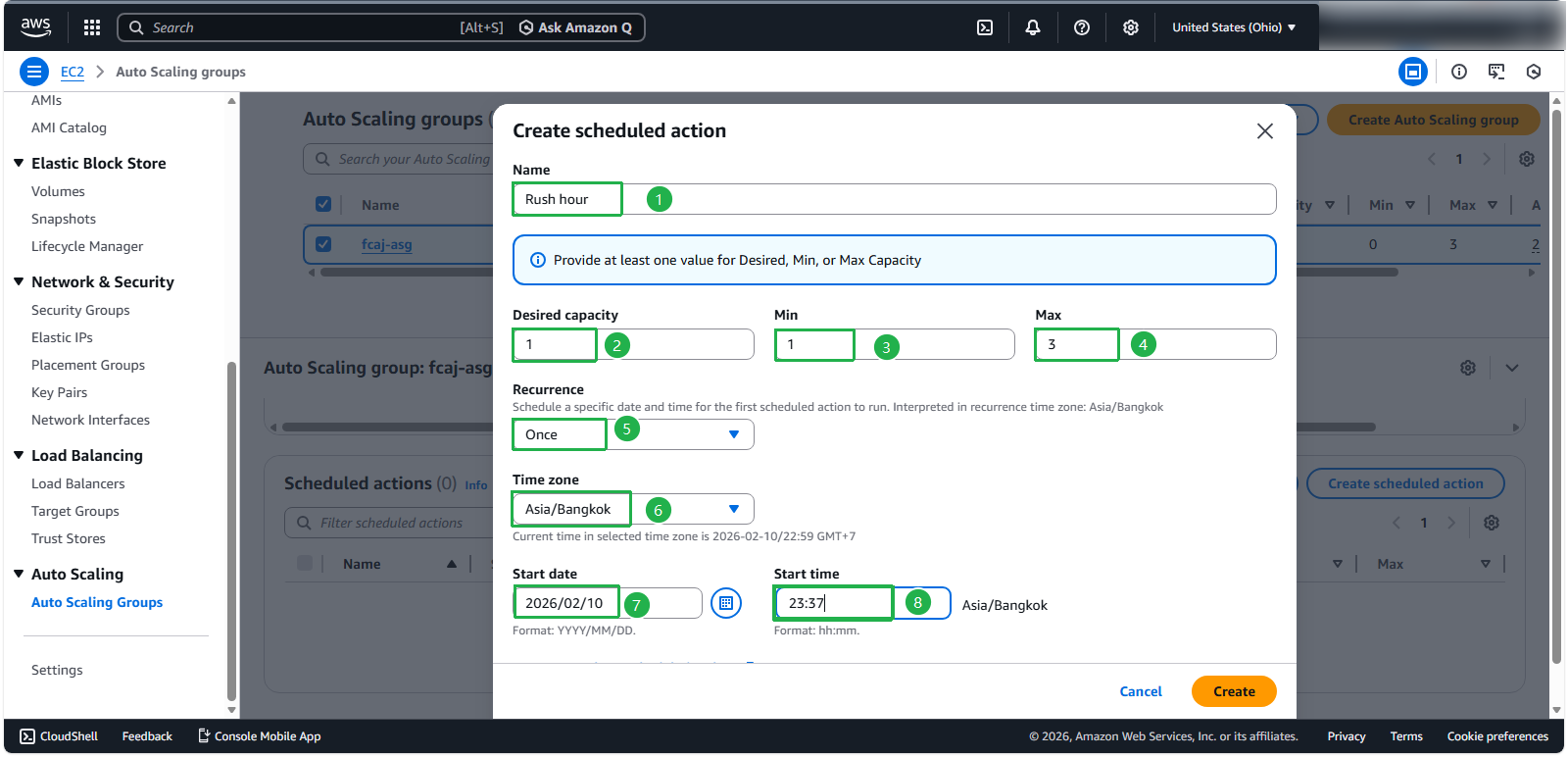Go to next page of Auto Scaling groups
This screenshot has width=1568, height=757.
pos(1487,159)
